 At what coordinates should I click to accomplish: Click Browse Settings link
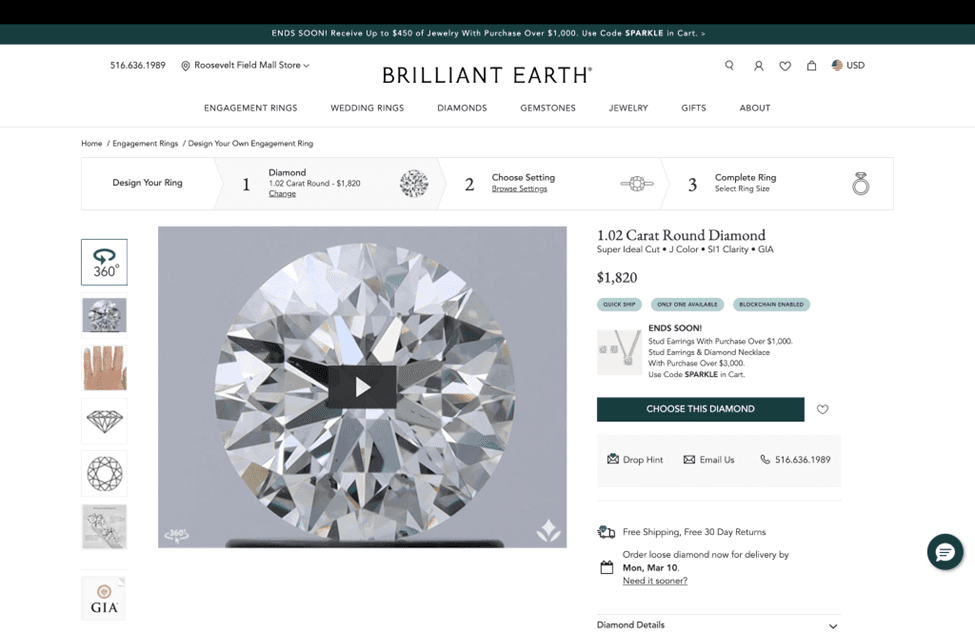[519, 189]
